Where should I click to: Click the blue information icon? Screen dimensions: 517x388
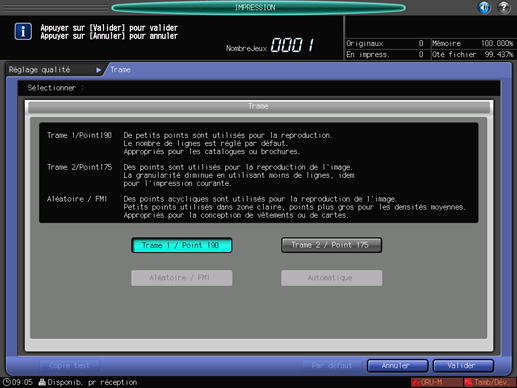[x=23, y=32]
